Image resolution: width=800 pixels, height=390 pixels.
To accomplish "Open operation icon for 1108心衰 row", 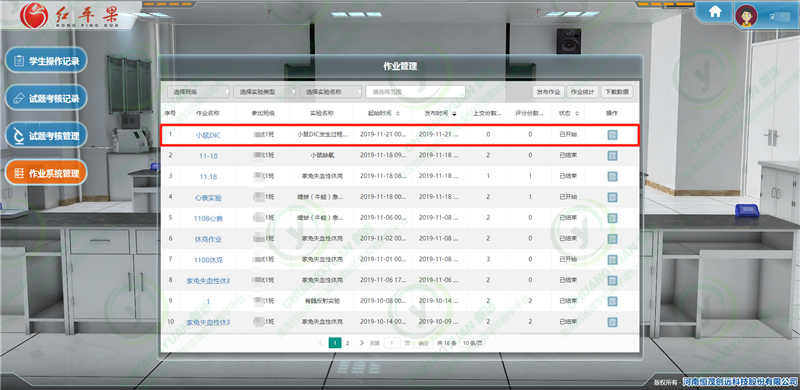I will click(x=612, y=218).
